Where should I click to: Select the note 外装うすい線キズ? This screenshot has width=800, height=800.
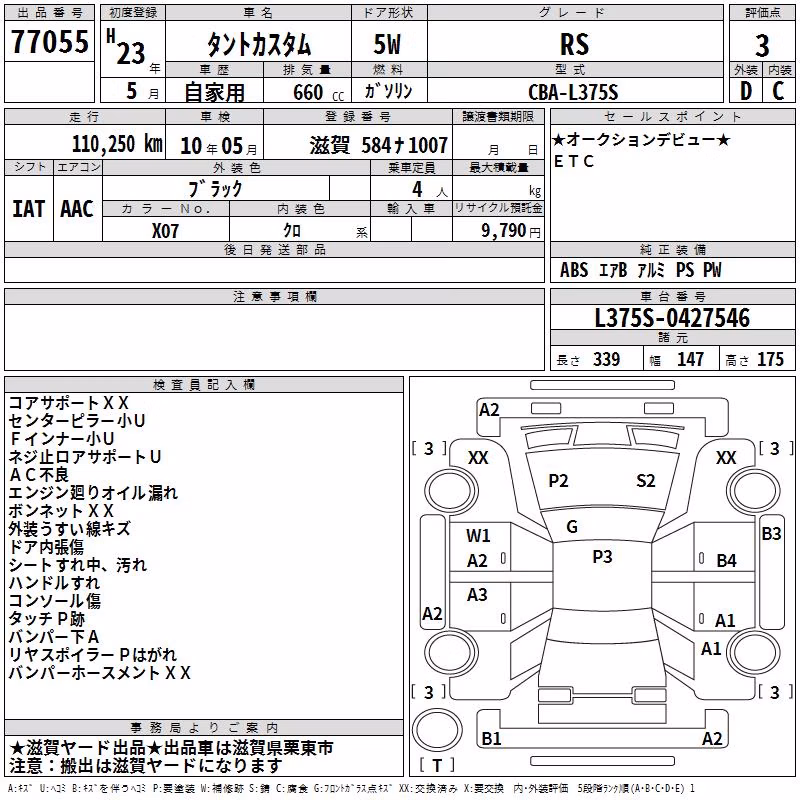tap(69, 529)
